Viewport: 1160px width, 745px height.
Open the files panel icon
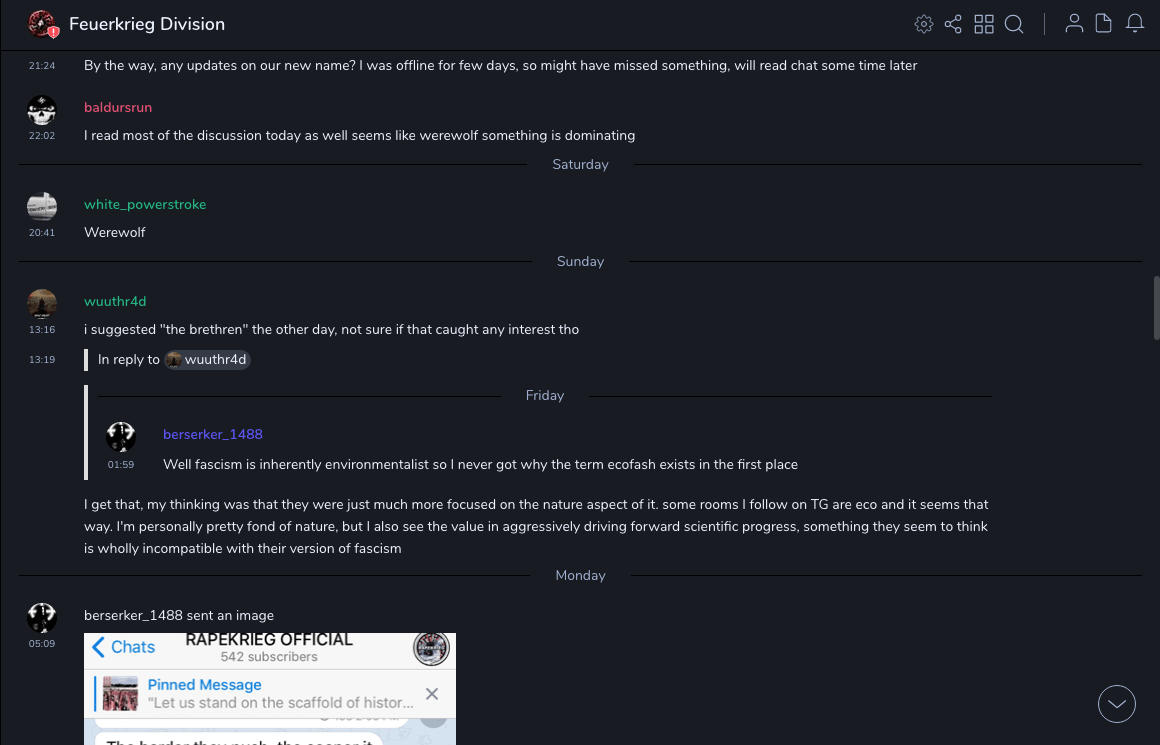[x=1104, y=24]
